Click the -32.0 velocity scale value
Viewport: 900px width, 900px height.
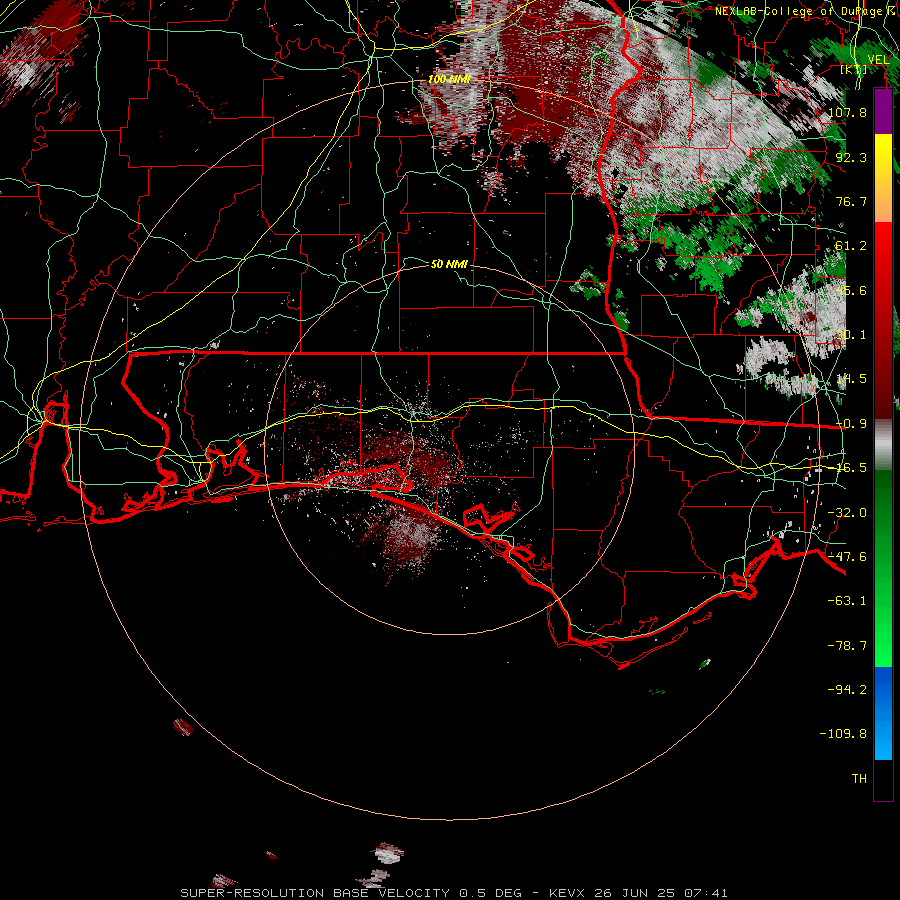tap(847, 513)
